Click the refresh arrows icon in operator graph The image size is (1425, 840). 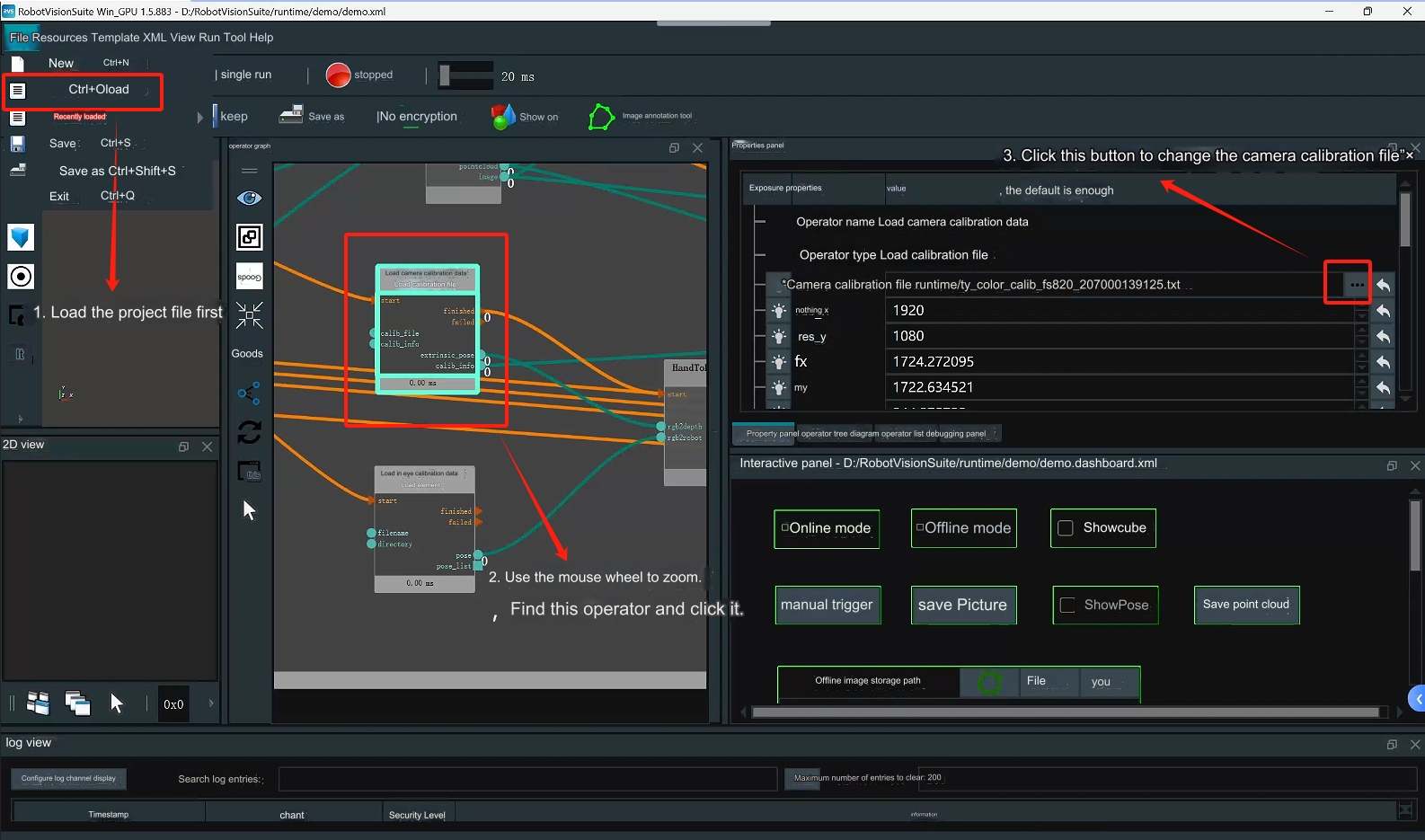pyautogui.click(x=249, y=432)
